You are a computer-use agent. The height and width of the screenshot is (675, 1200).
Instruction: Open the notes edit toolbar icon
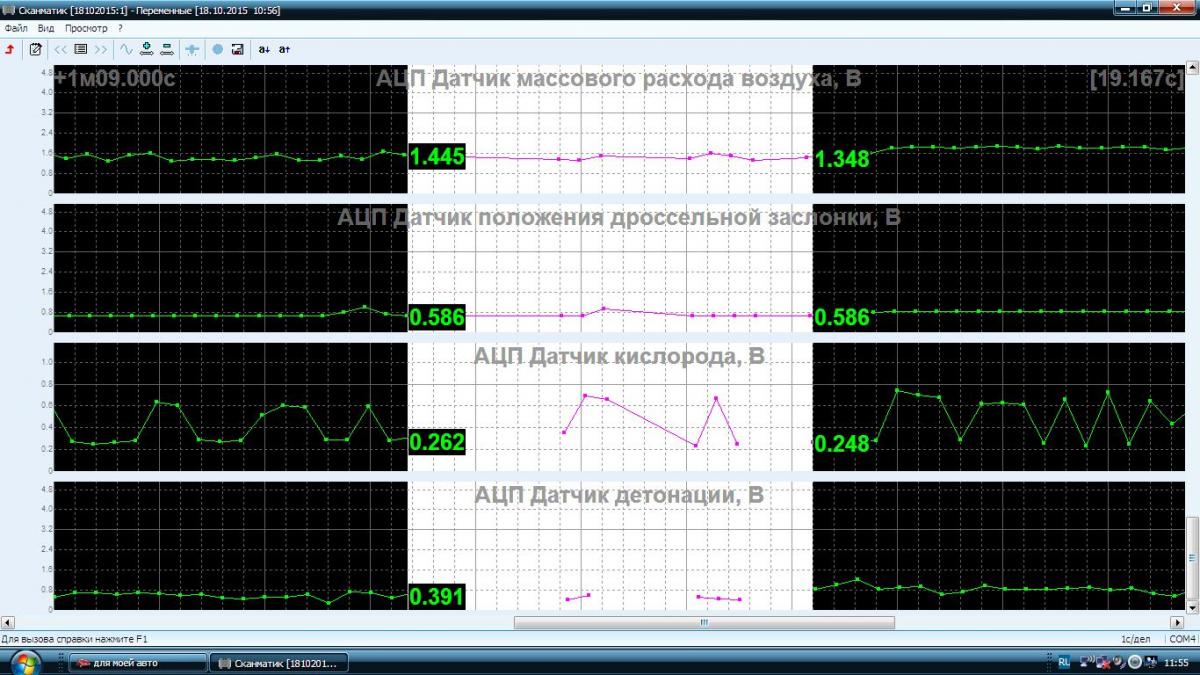coord(36,48)
